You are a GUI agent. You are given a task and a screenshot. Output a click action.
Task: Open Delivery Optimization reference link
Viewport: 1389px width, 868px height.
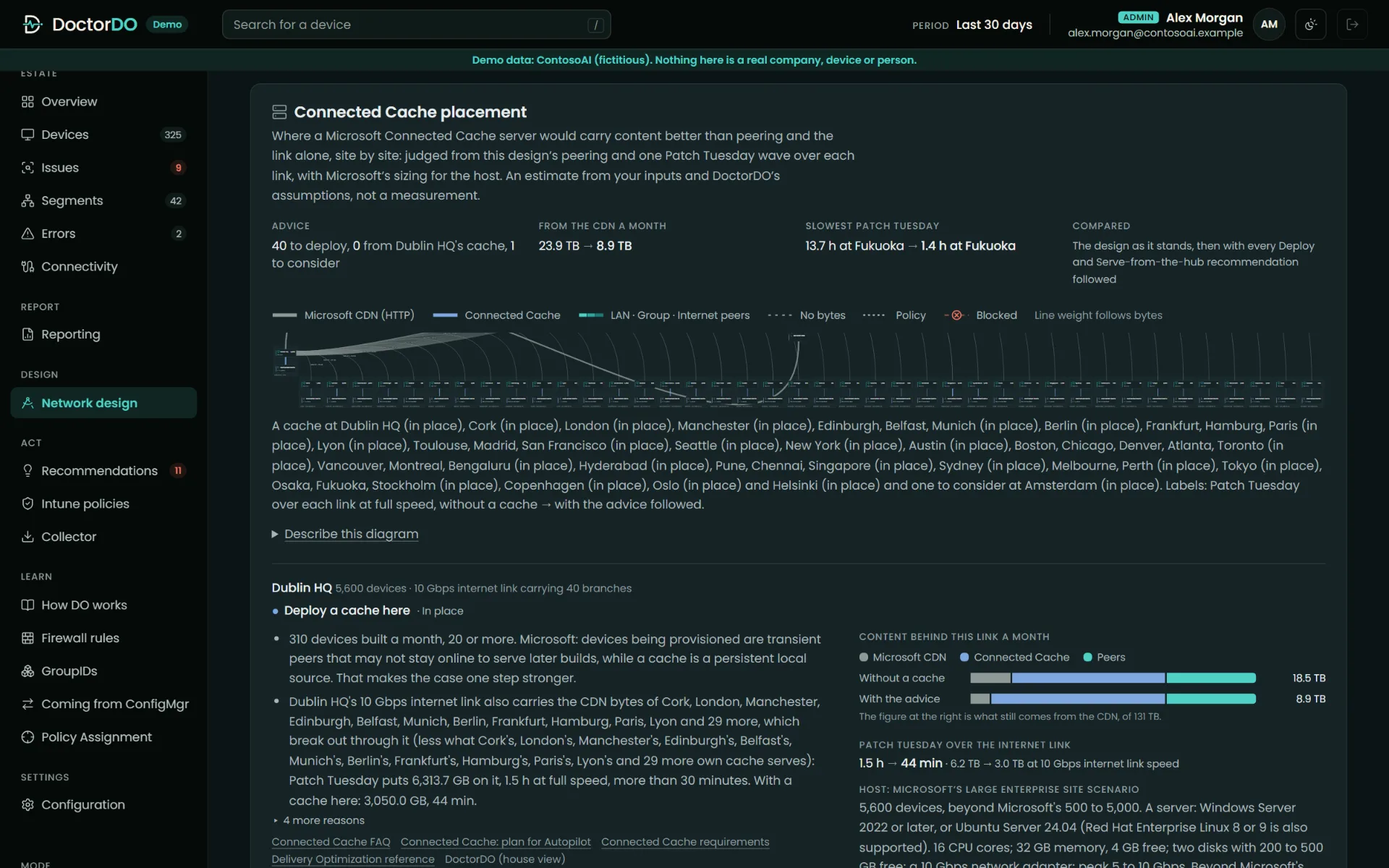tap(353, 859)
